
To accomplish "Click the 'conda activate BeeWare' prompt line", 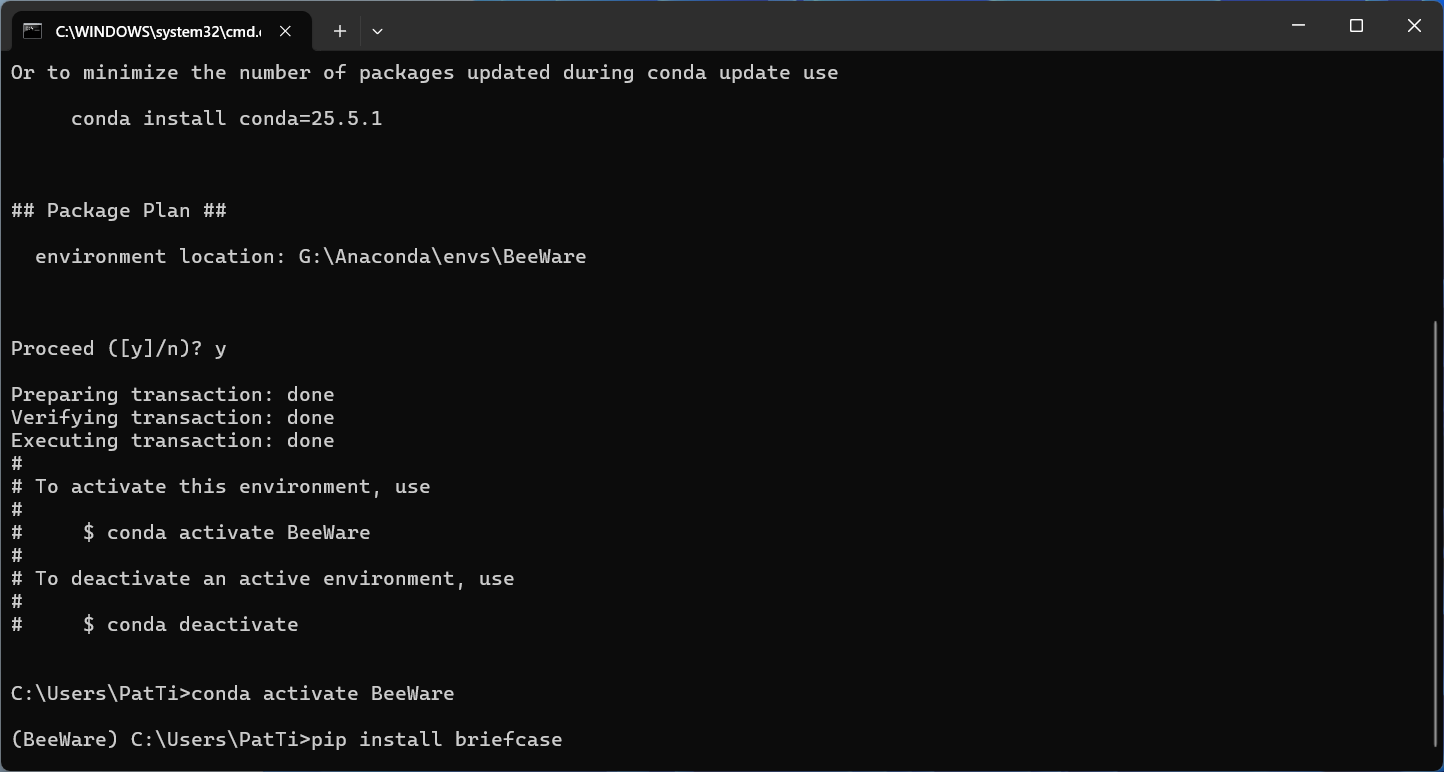I will [232, 694].
